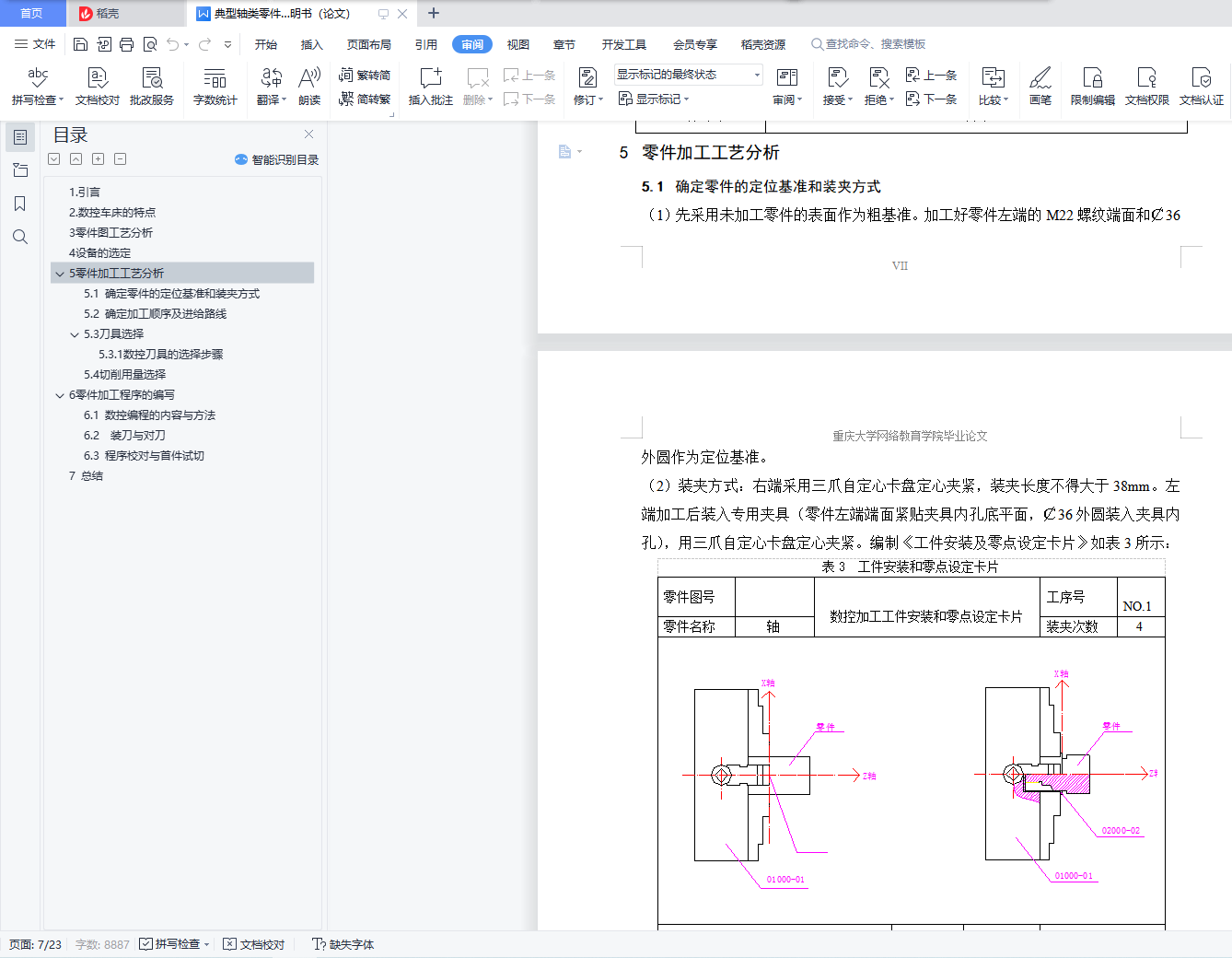The width and height of the screenshot is (1232, 958).
Task: Convert text with 繁转简
Action: [x=365, y=75]
